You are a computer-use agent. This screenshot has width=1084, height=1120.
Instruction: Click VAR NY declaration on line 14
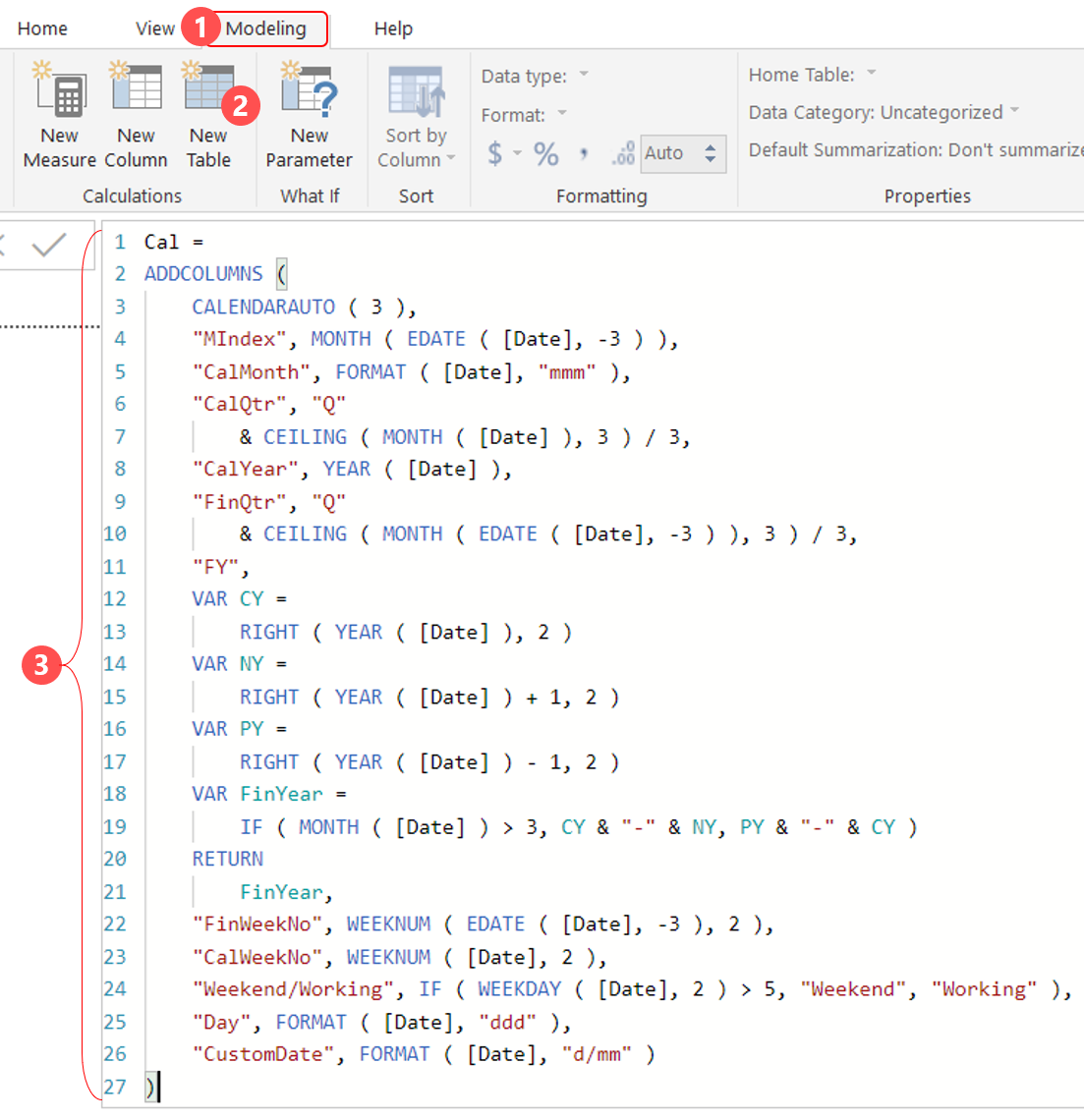click(240, 663)
